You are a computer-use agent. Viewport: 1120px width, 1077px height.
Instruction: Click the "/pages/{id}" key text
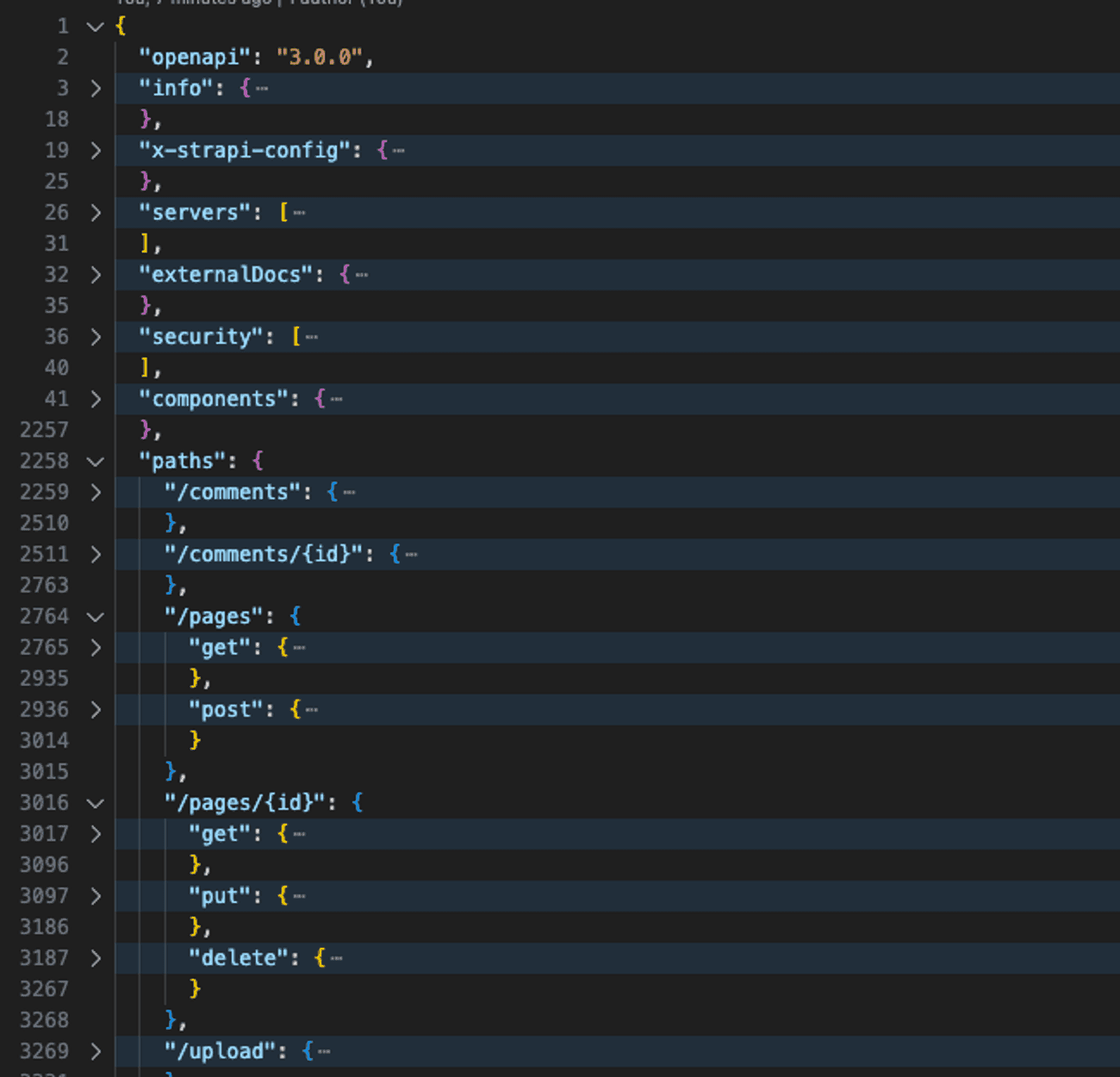click(x=245, y=802)
